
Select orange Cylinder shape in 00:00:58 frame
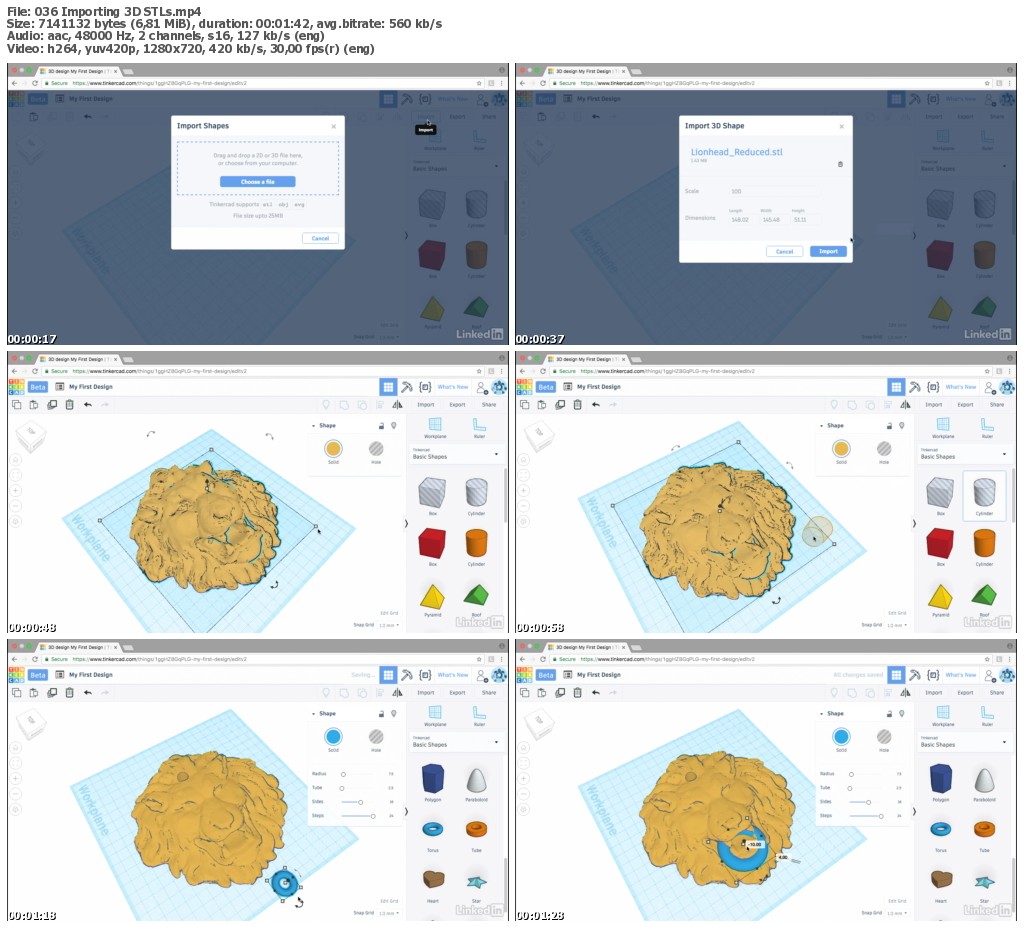tap(984, 544)
